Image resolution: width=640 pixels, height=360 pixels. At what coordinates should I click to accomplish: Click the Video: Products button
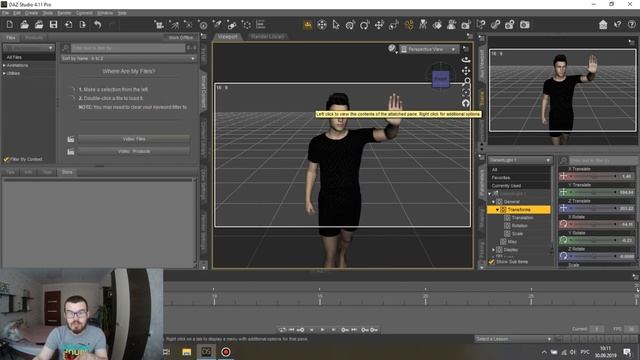tap(134, 151)
